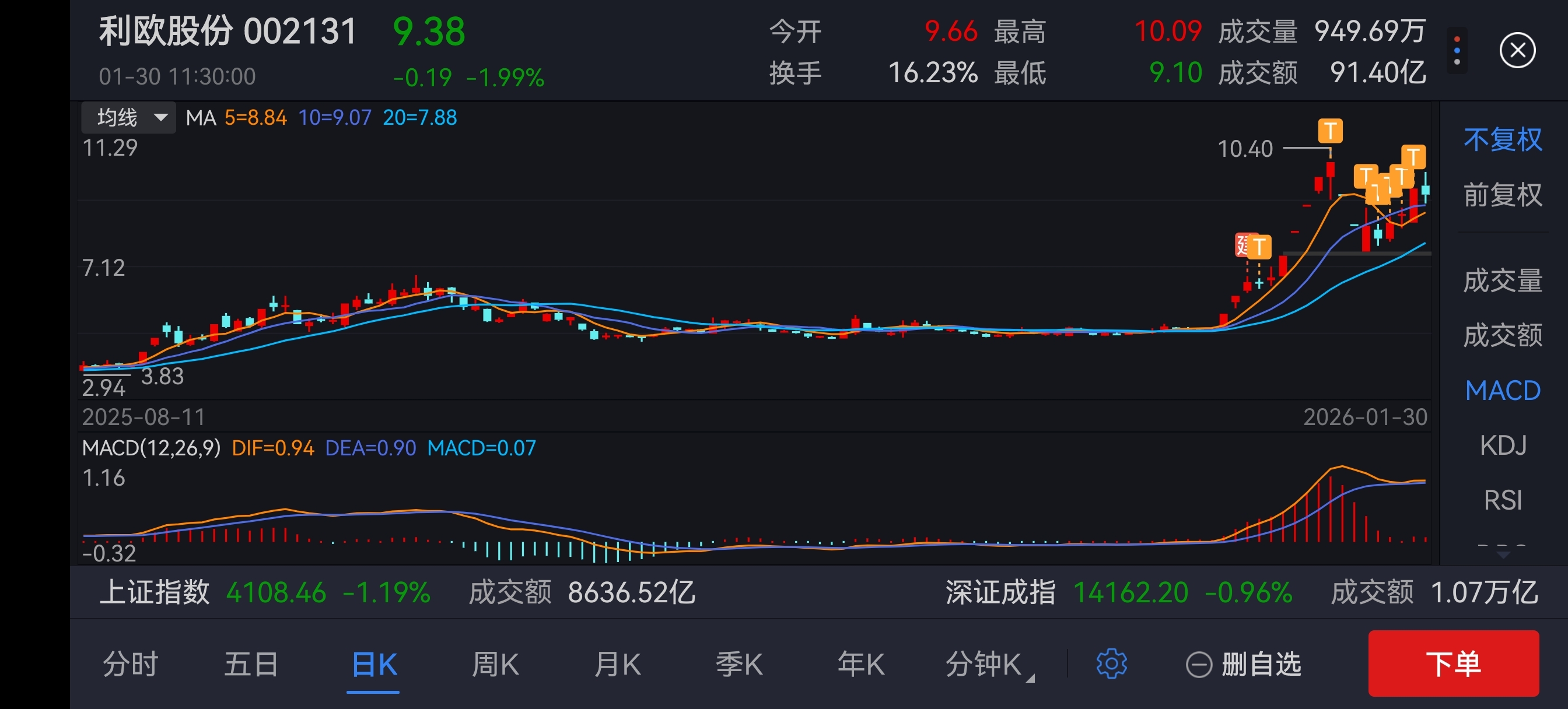Tap the three-dot more options icon
1568x709 pixels.
click(1457, 51)
